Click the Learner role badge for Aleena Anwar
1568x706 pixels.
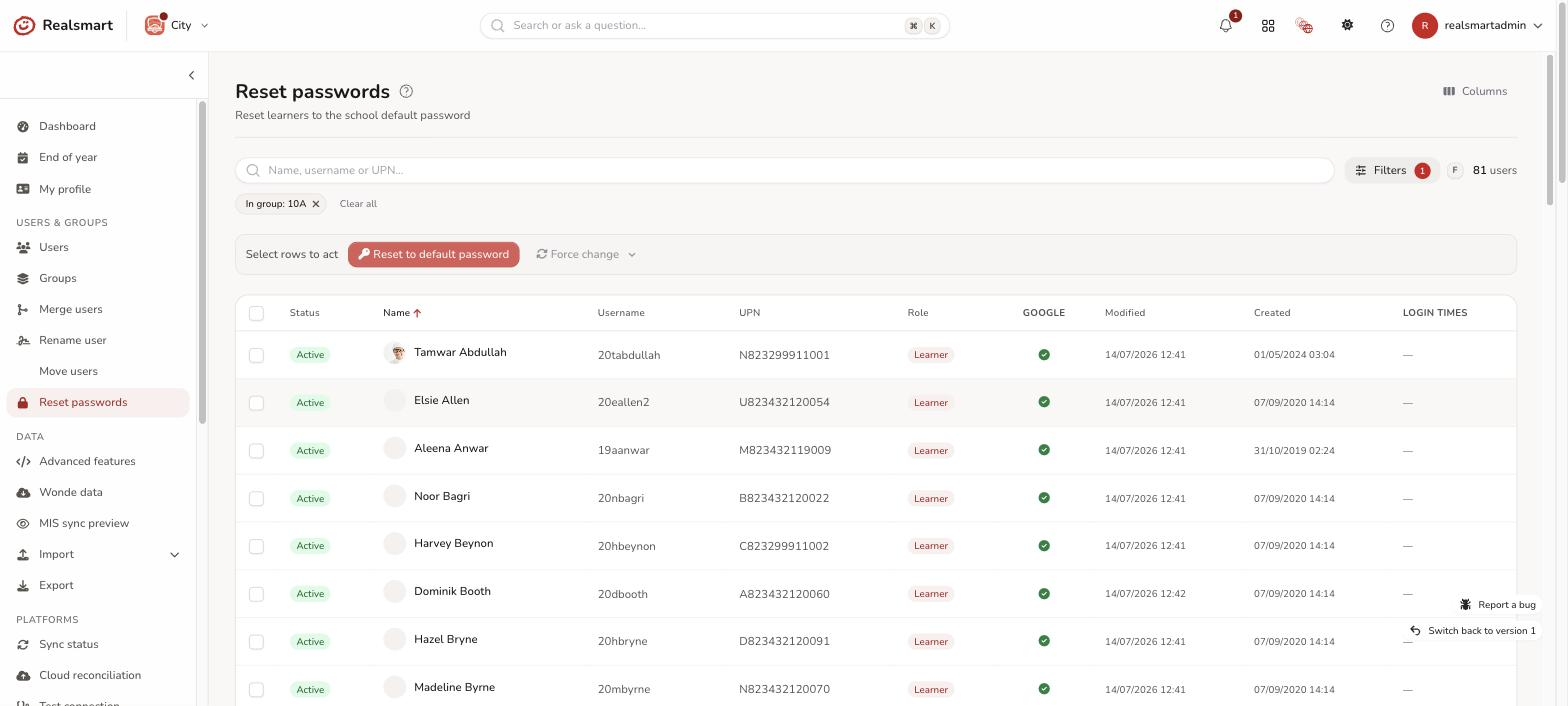click(x=930, y=451)
